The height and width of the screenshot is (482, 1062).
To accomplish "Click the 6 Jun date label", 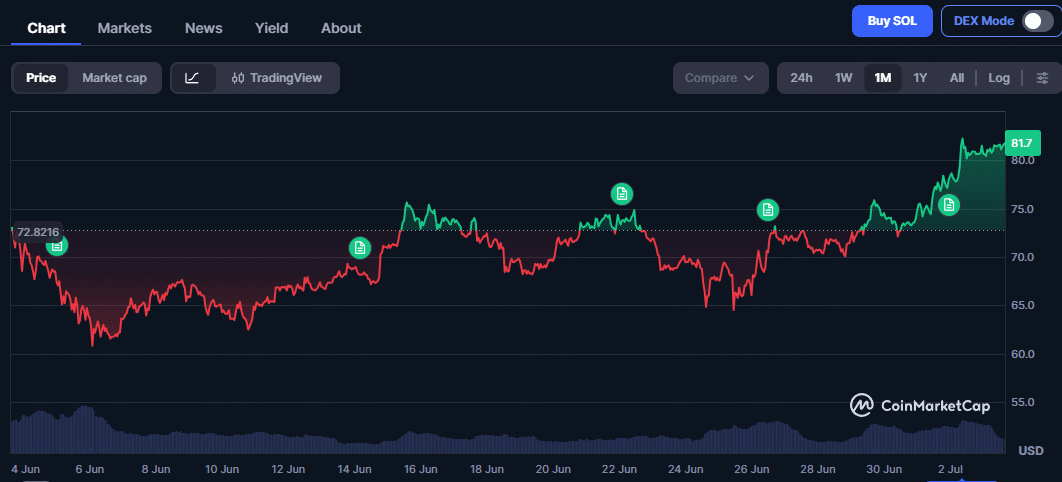I will [x=89, y=469].
